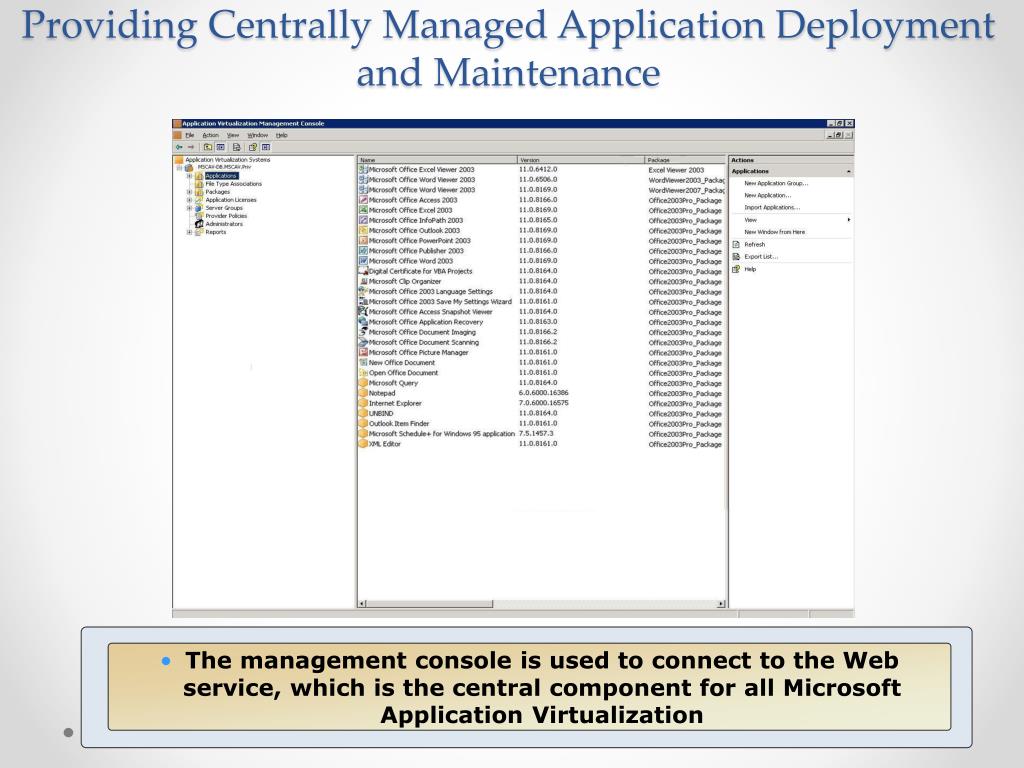The height and width of the screenshot is (768, 1024).
Task: Open the File menu
Action: 190,135
